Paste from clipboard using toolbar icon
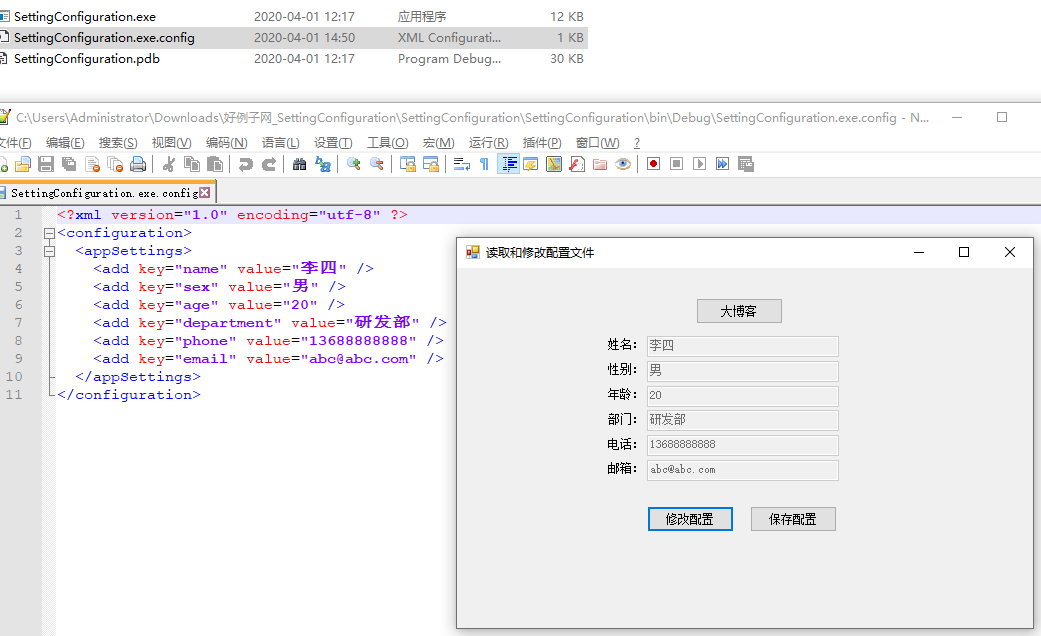This screenshot has height=636, width=1041. [214, 164]
